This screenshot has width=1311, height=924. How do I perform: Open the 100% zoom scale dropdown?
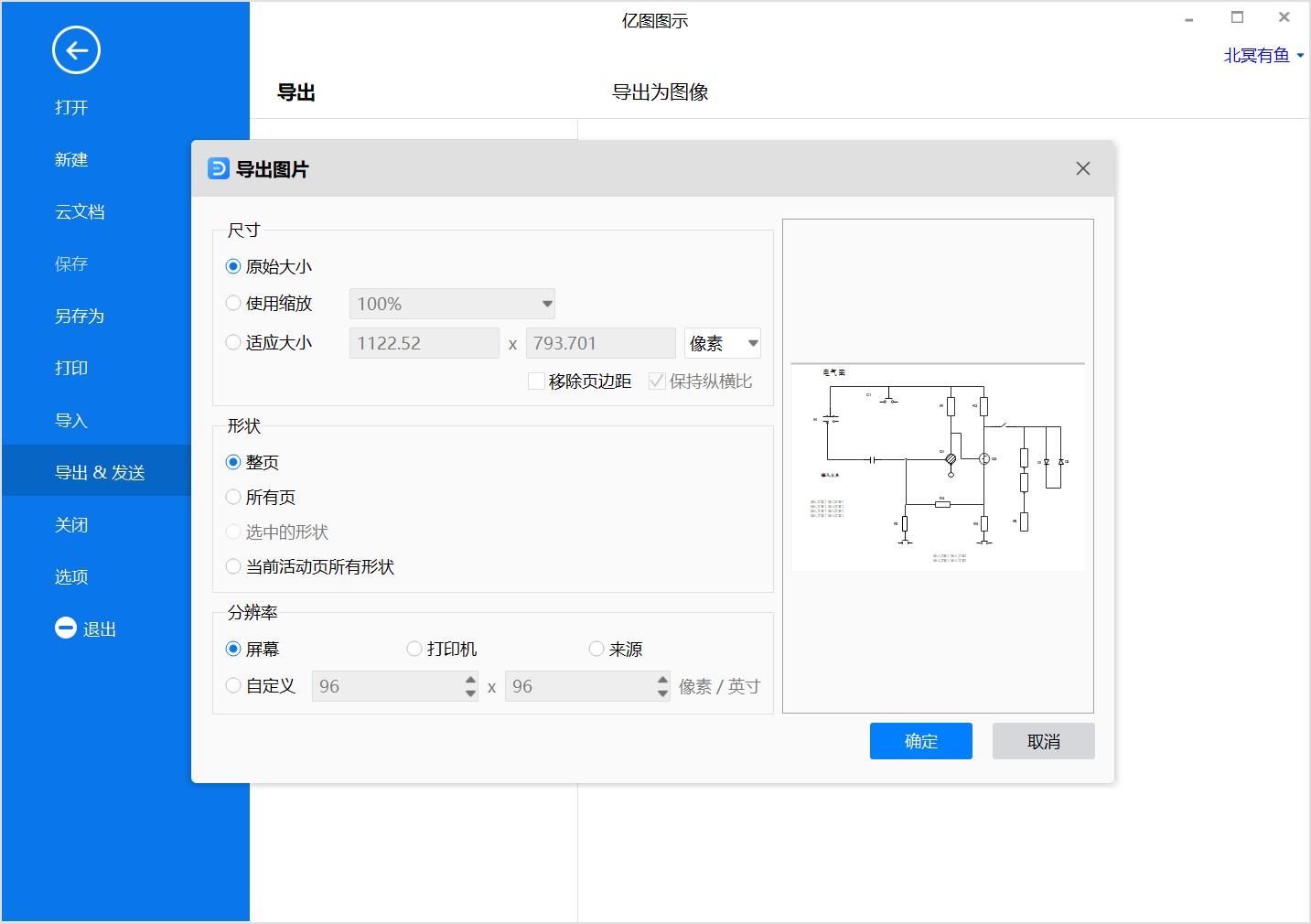452,304
